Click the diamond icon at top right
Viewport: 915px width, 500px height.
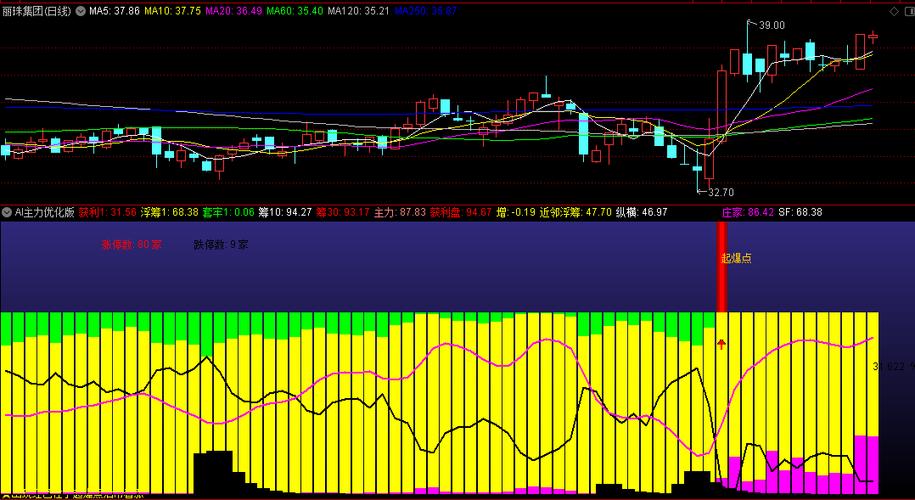[x=893, y=11]
